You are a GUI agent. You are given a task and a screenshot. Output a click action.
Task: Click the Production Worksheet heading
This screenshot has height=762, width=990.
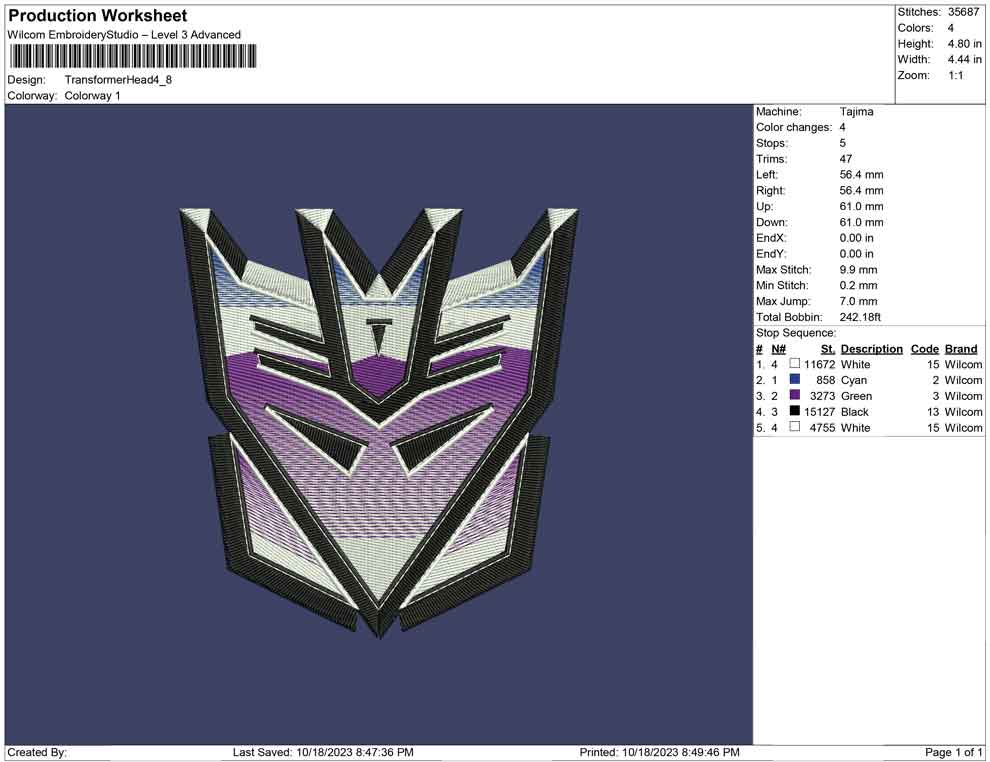click(98, 16)
